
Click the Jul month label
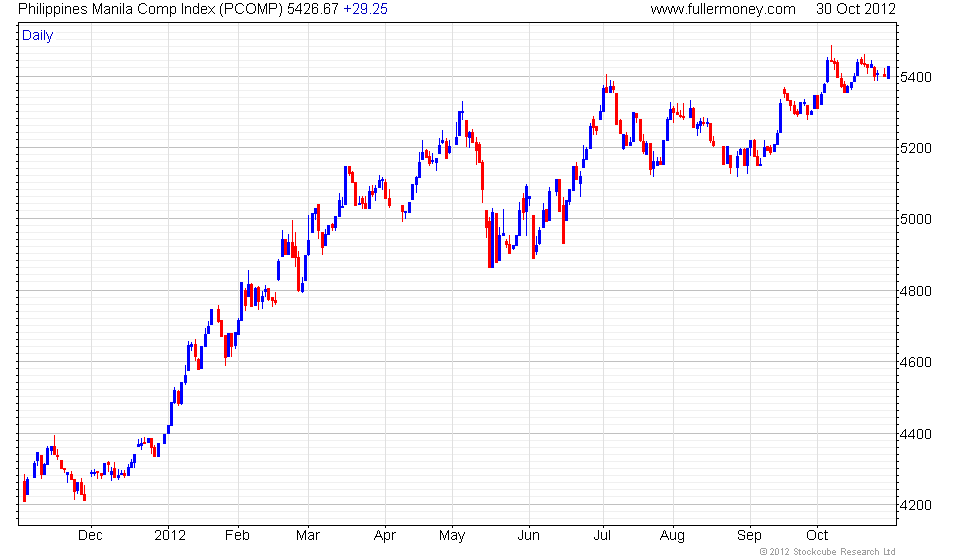[x=602, y=536]
